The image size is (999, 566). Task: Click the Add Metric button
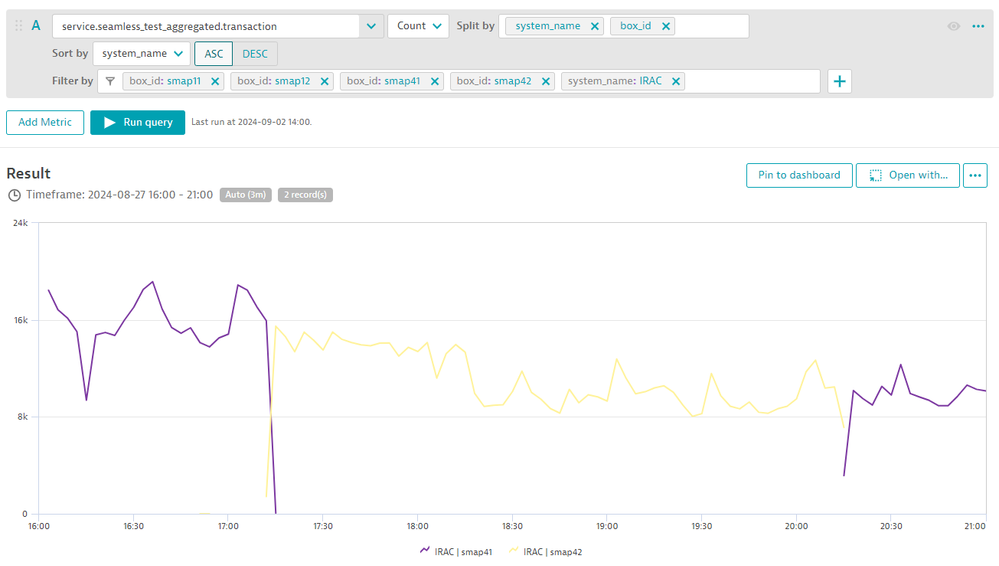coord(45,122)
